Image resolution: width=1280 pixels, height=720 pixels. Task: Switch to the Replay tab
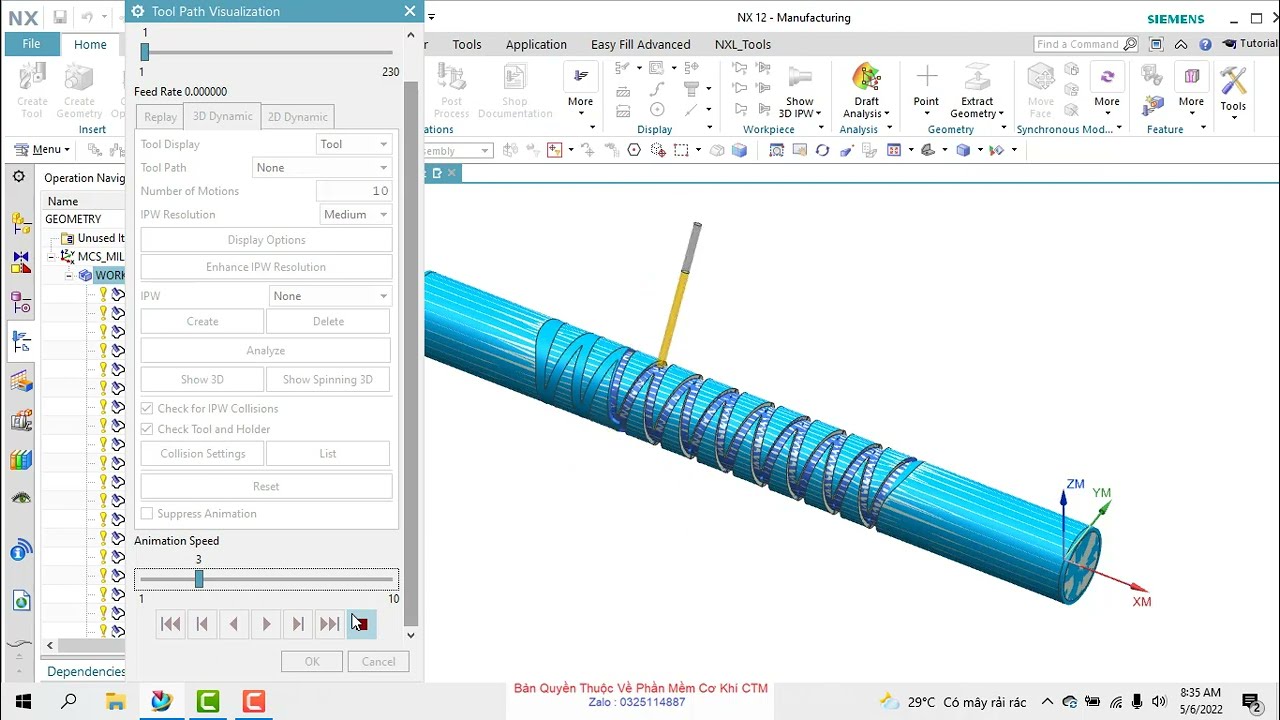pos(160,117)
